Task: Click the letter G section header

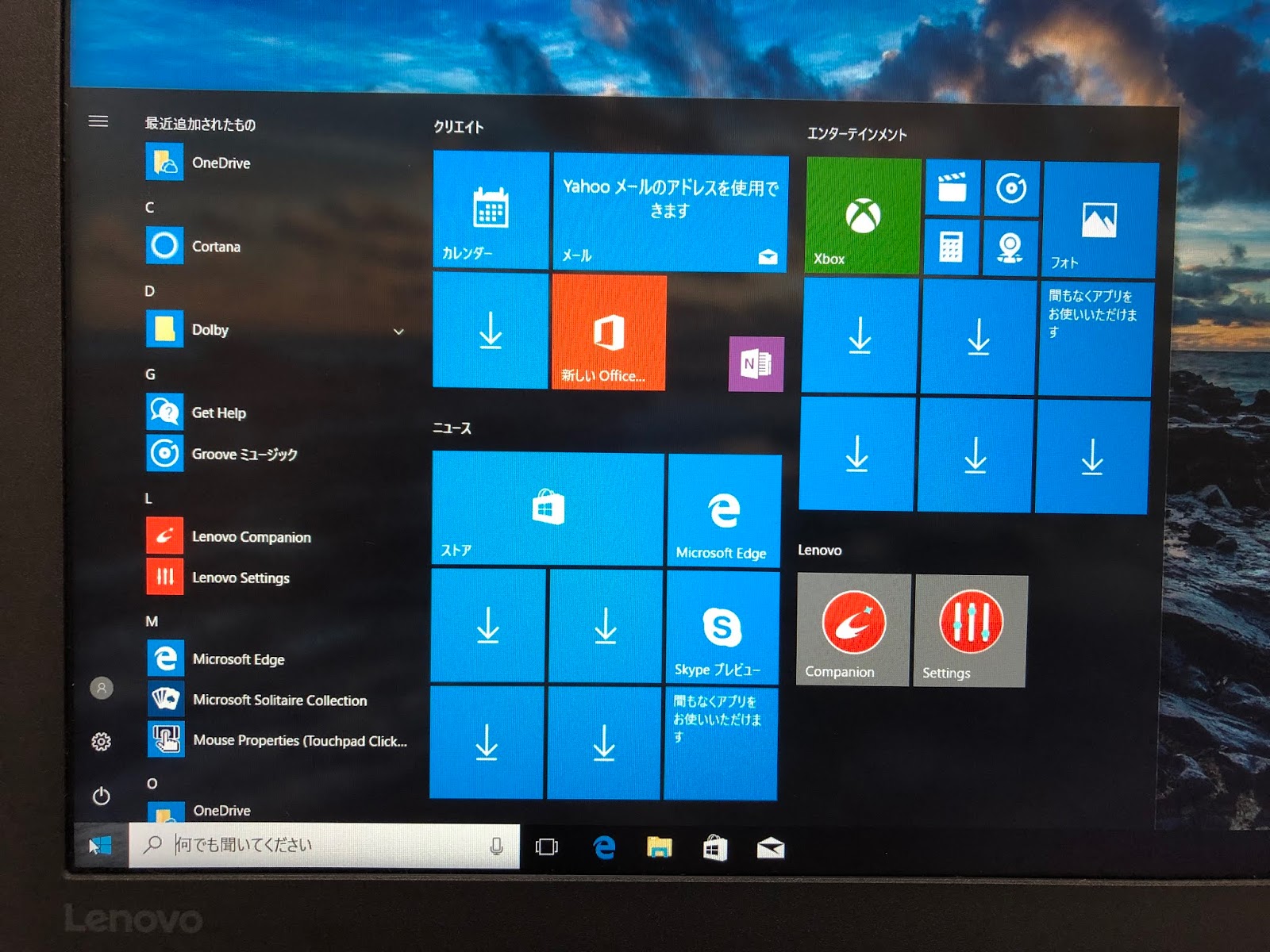Action: [150, 374]
